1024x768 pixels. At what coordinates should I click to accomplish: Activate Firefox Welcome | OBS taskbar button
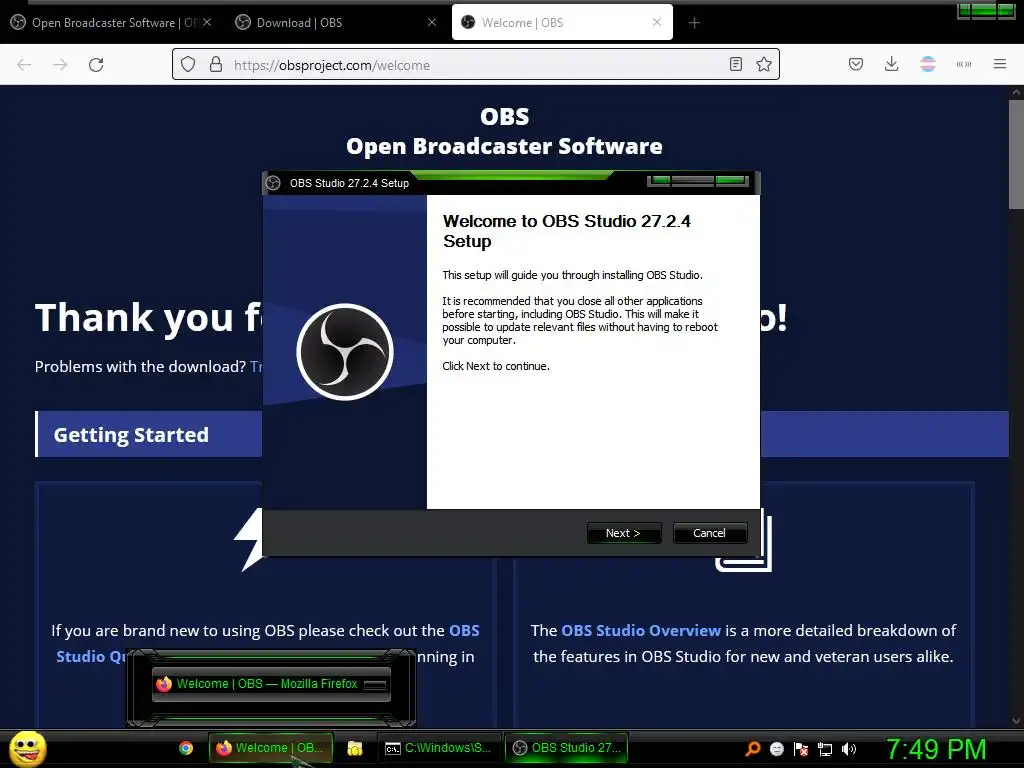pyautogui.click(x=271, y=748)
